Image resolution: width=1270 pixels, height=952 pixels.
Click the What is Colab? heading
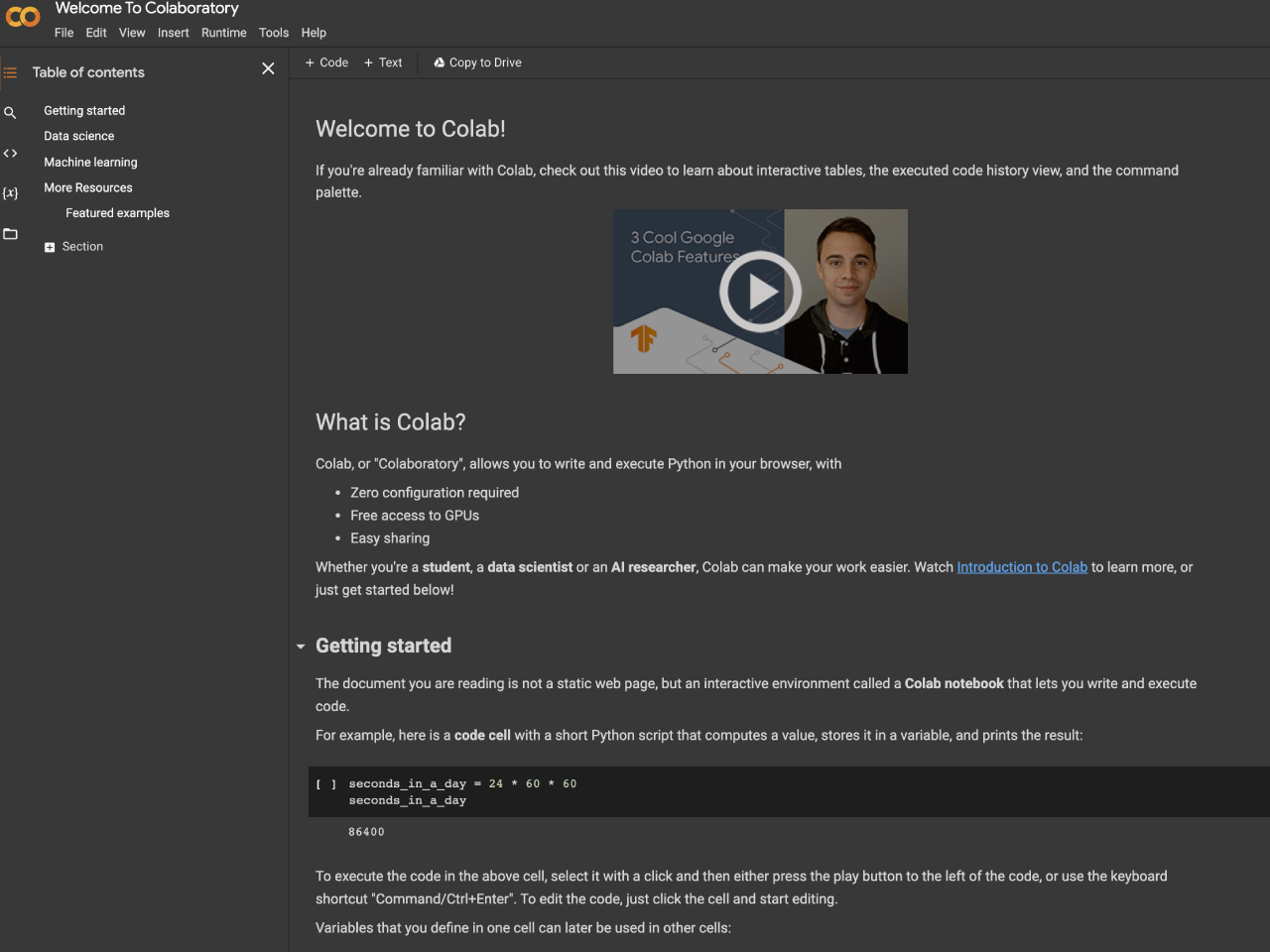click(x=391, y=422)
